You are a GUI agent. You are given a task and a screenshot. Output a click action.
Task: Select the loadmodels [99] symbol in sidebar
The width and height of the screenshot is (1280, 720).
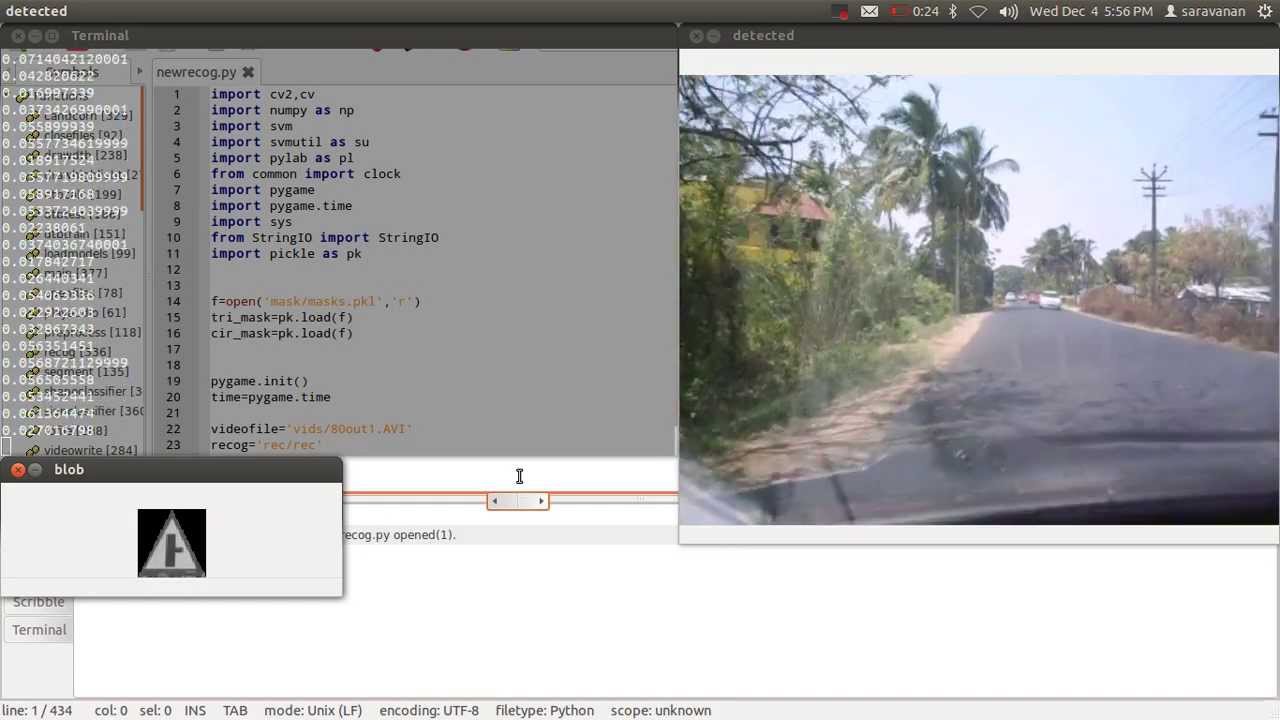(89, 254)
